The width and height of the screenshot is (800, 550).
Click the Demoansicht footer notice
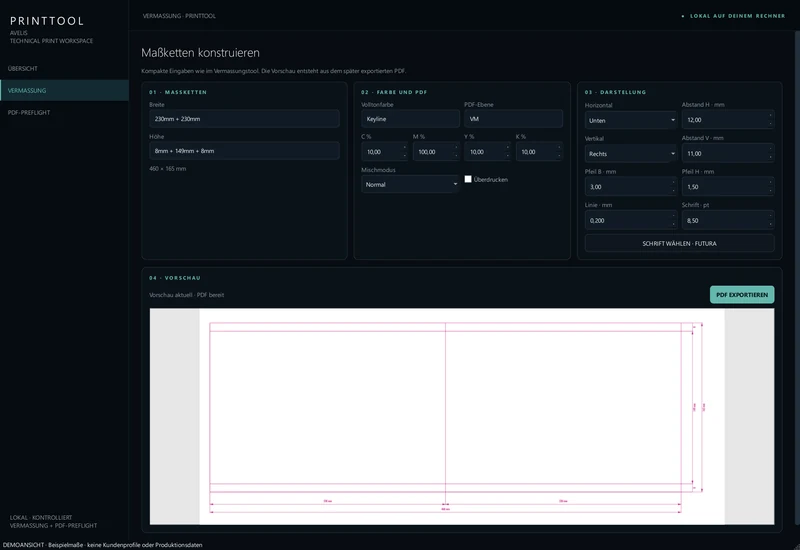pos(102,545)
